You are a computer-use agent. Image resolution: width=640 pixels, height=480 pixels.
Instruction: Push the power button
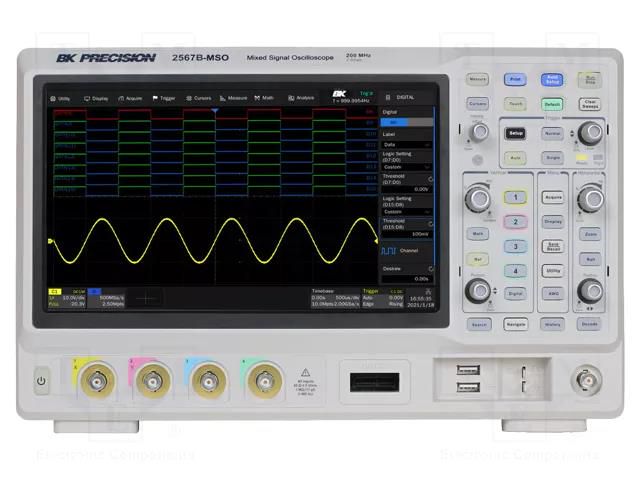tap(41, 381)
